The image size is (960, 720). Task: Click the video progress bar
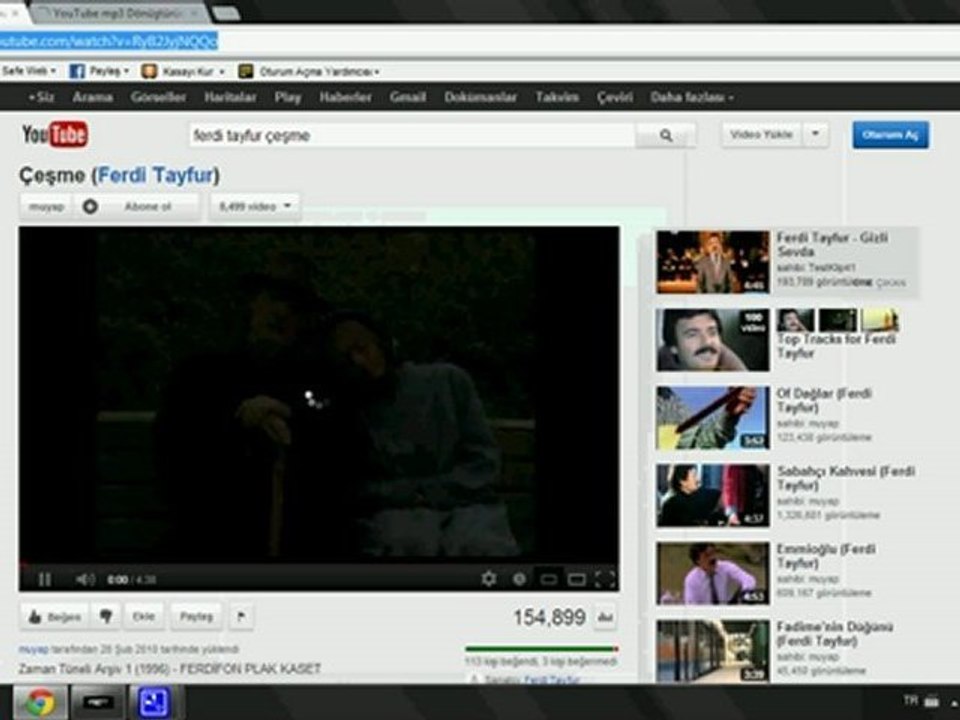coord(318,564)
